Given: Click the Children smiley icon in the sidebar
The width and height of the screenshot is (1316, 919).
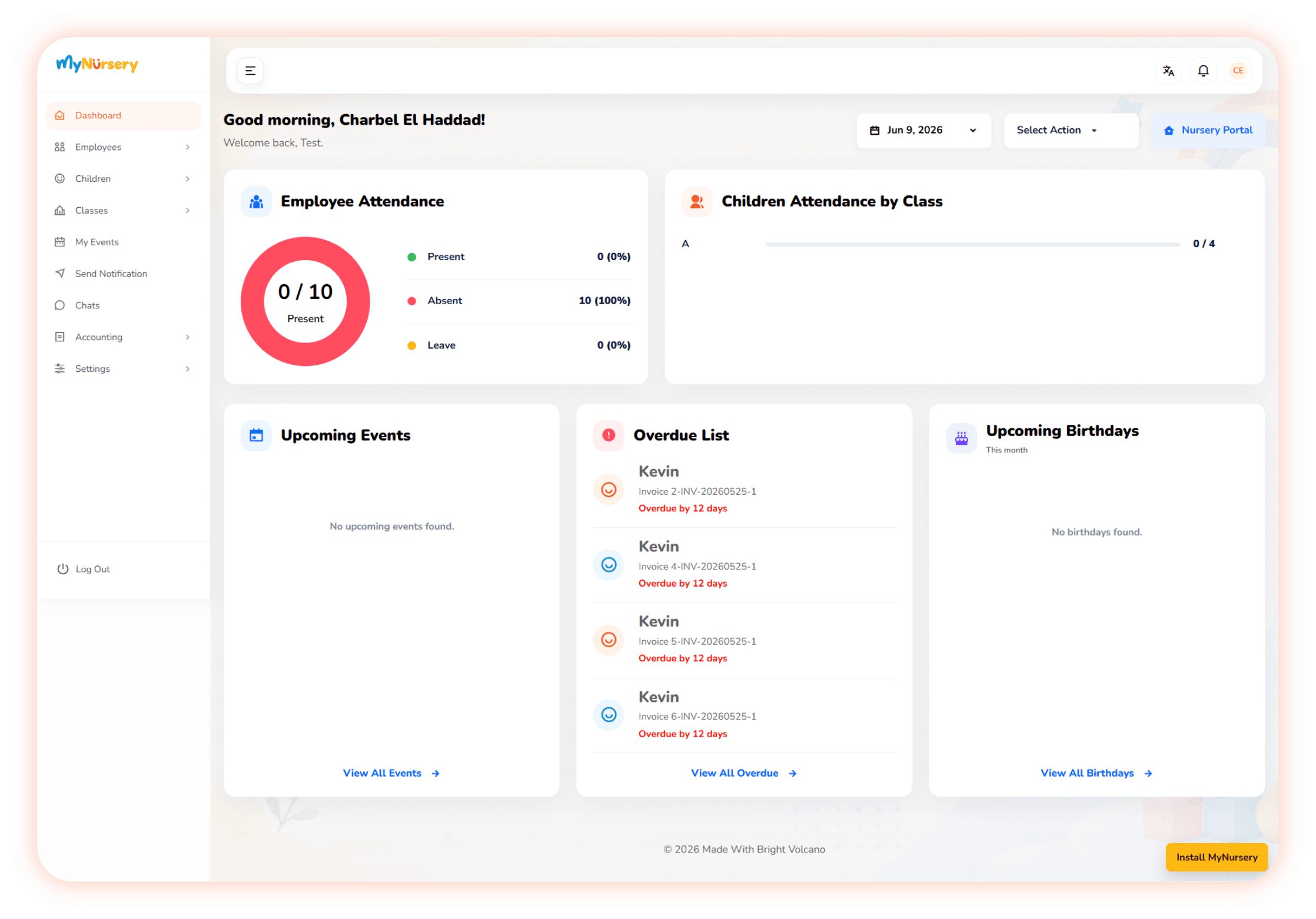Looking at the screenshot, I should 59,178.
